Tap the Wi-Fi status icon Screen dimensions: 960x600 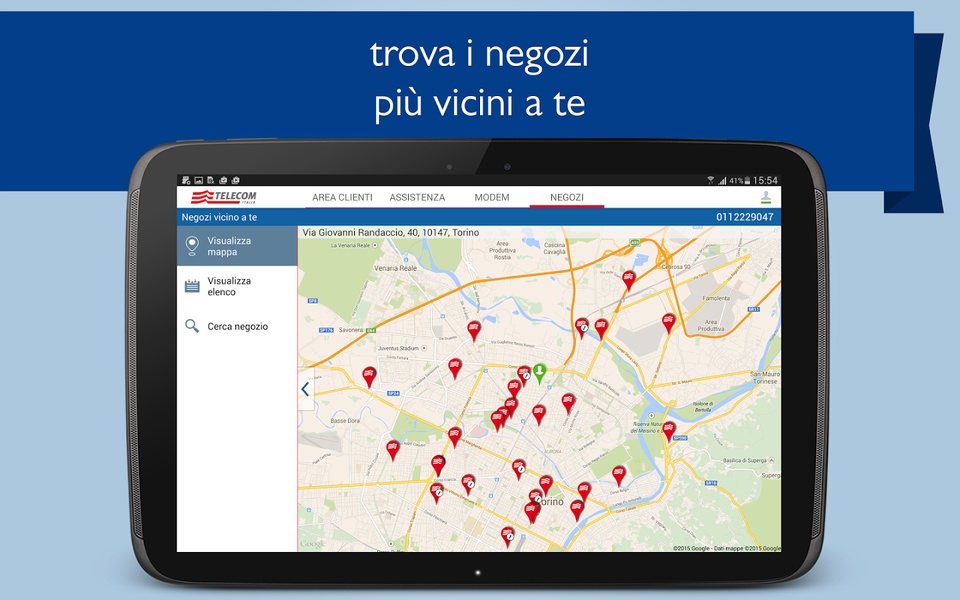(x=710, y=180)
